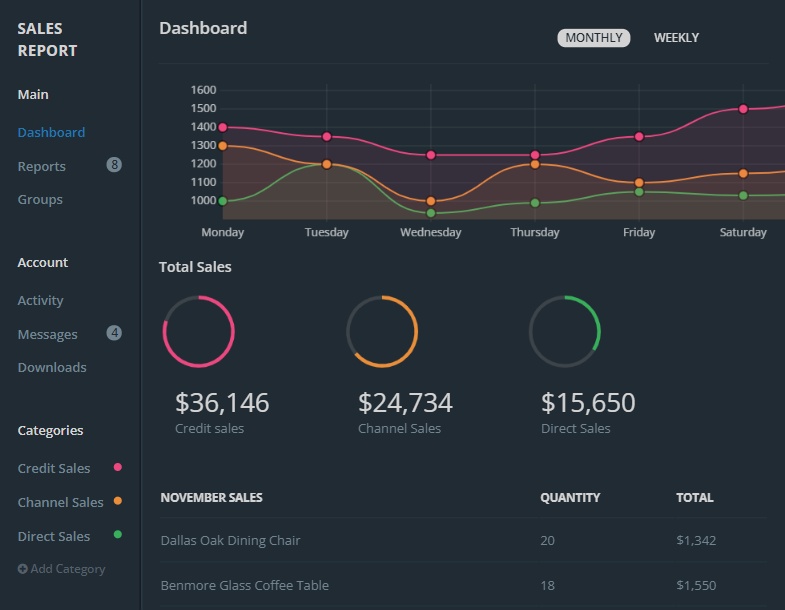The image size is (785, 610).
Task: Click the green Direct Sales donut chart
Action: 565,331
